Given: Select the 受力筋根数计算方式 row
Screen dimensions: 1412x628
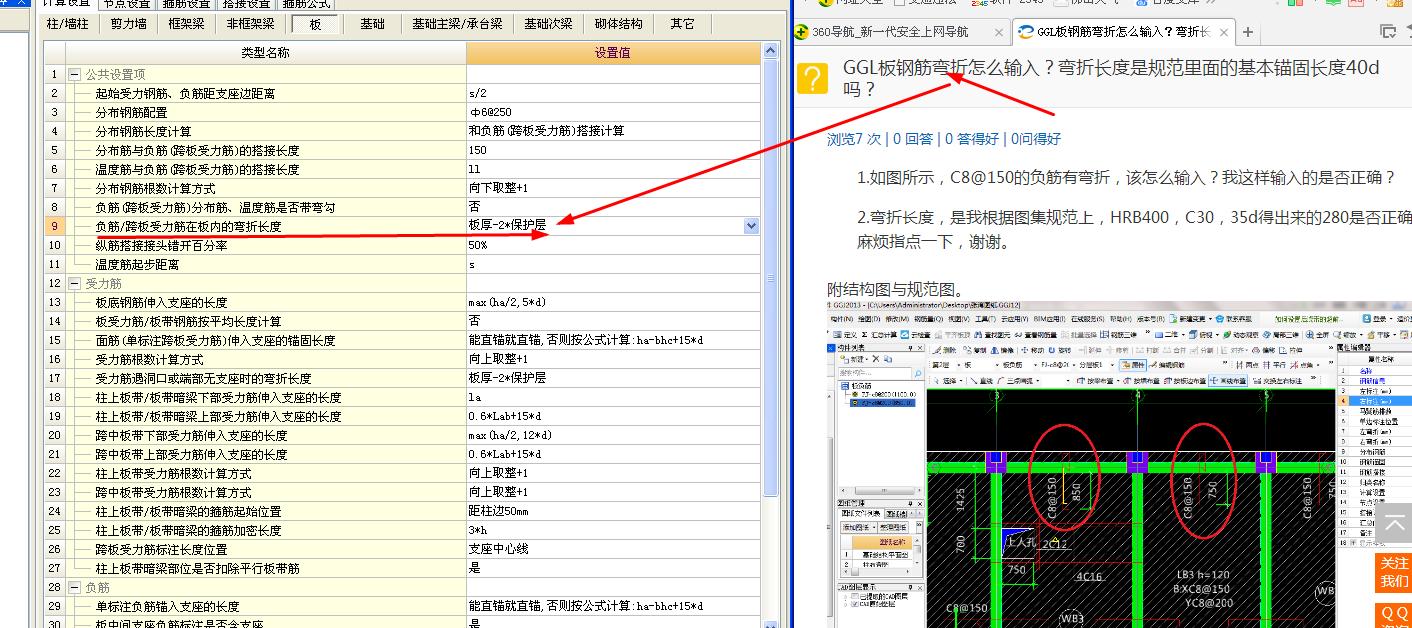Looking at the screenshot, I should [x=265, y=359].
